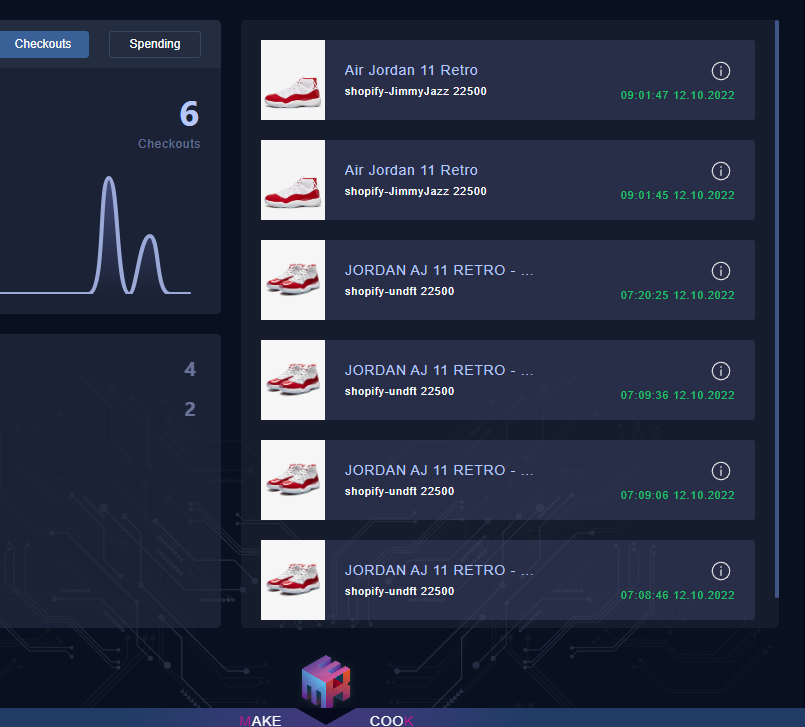Select JORDAN AJ 11 RETRO title at 07:09:06
The width and height of the screenshot is (805, 727).
point(439,470)
